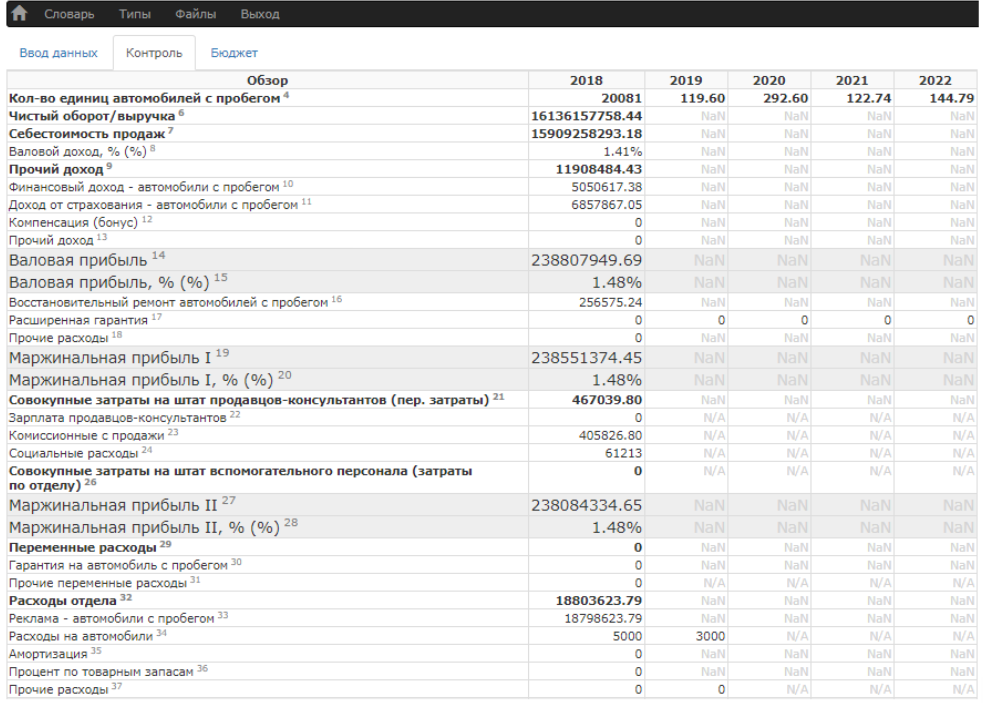Open the Типы menu
The width and height of the screenshot is (983, 703).
point(135,14)
